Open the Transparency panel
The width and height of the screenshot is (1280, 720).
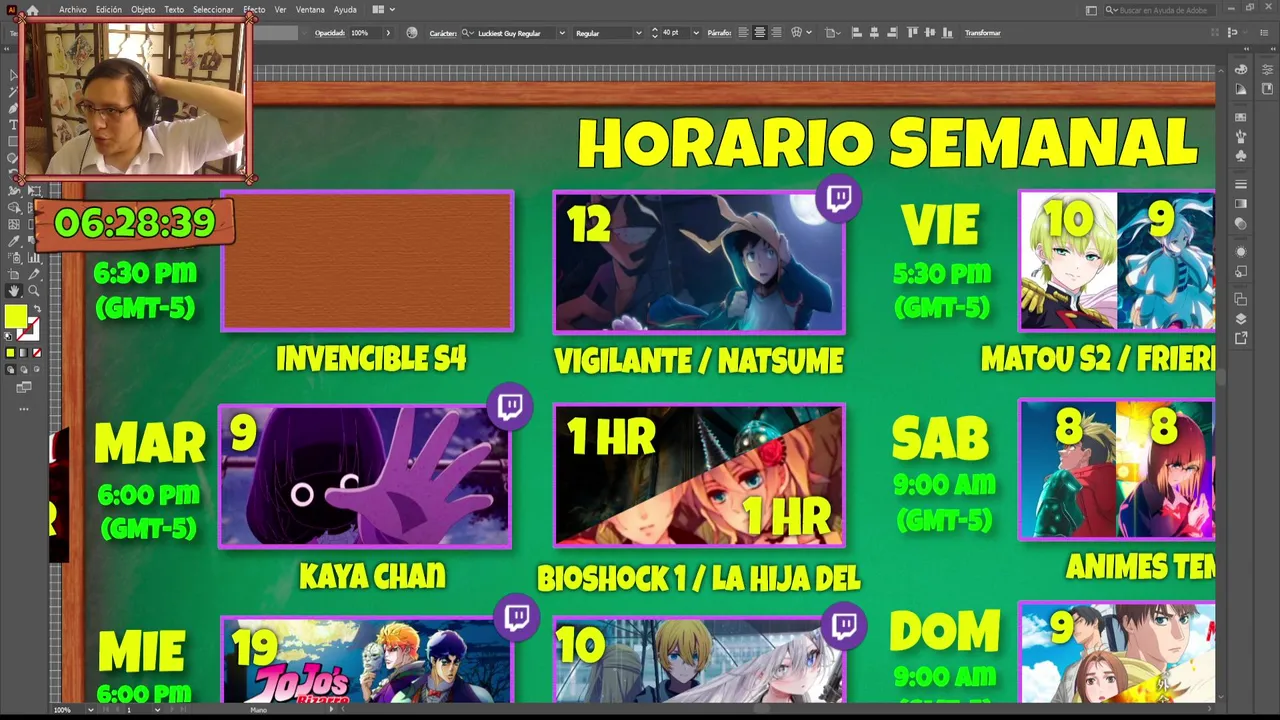click(x=1241, y=224)
